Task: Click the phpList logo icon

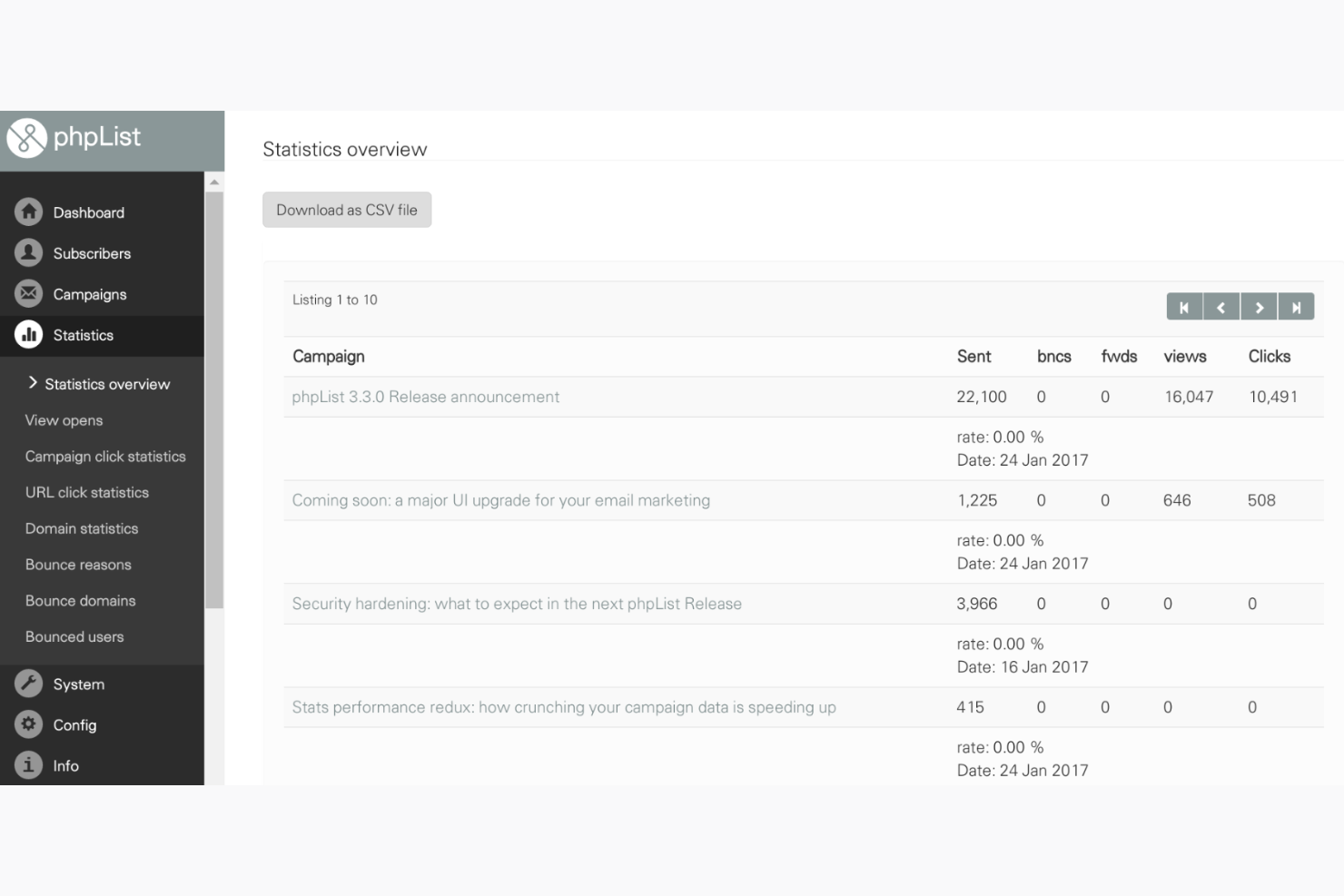Action: tap(26, 138)
